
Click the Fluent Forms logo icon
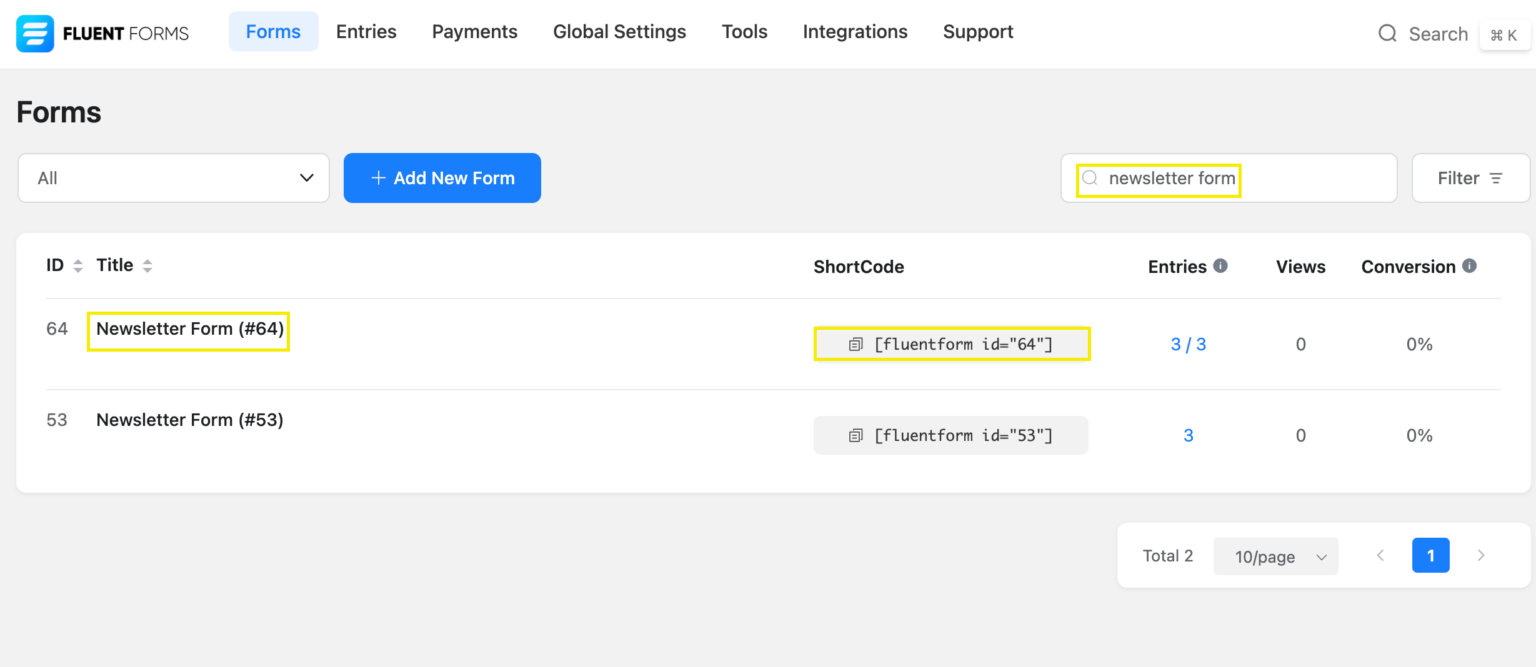coord(34,32)
